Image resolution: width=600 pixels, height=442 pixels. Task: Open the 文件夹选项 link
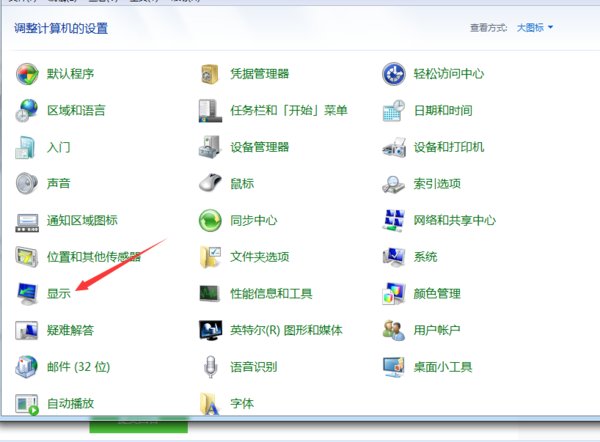coord(259,257)
